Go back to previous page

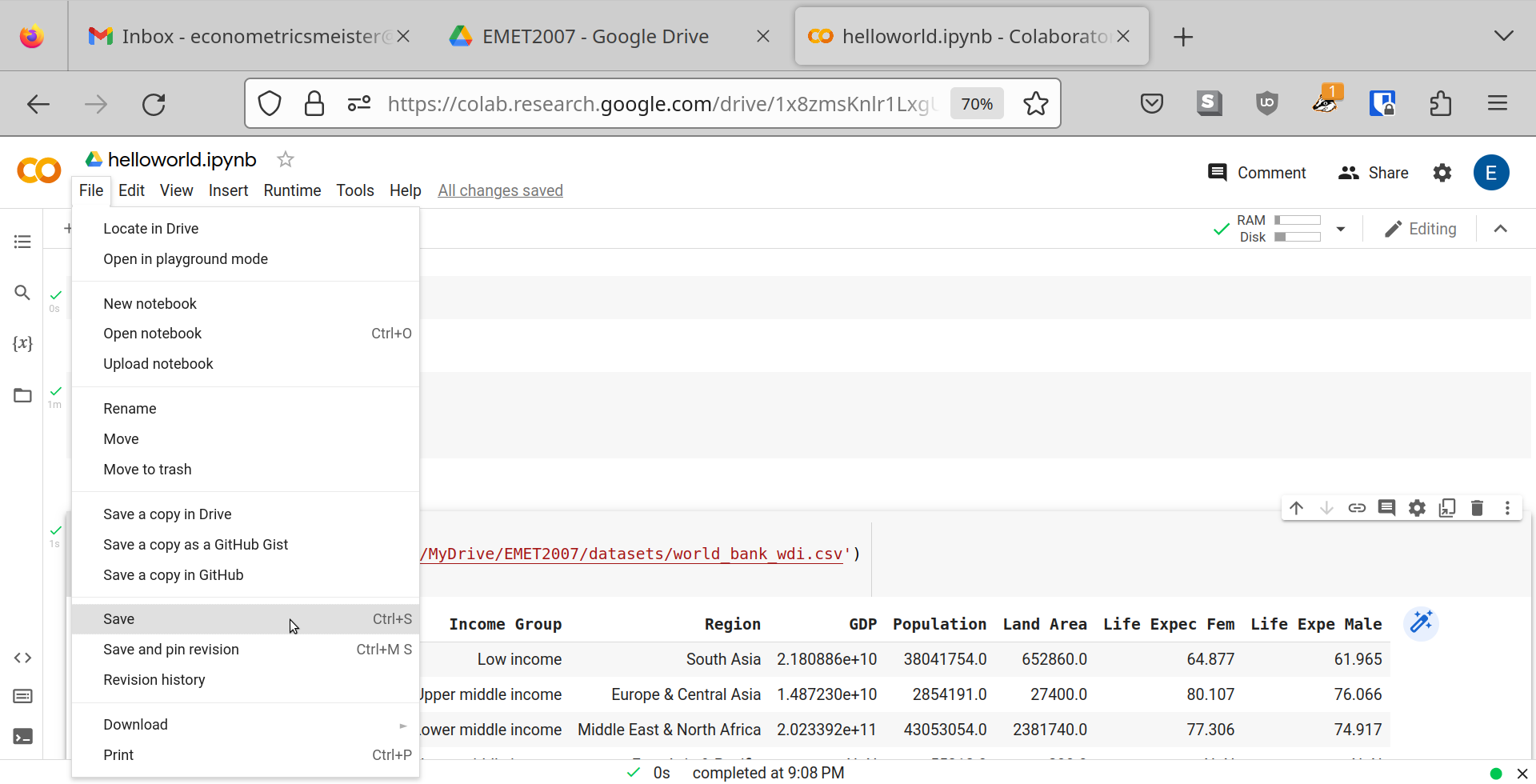pos(38,104)
